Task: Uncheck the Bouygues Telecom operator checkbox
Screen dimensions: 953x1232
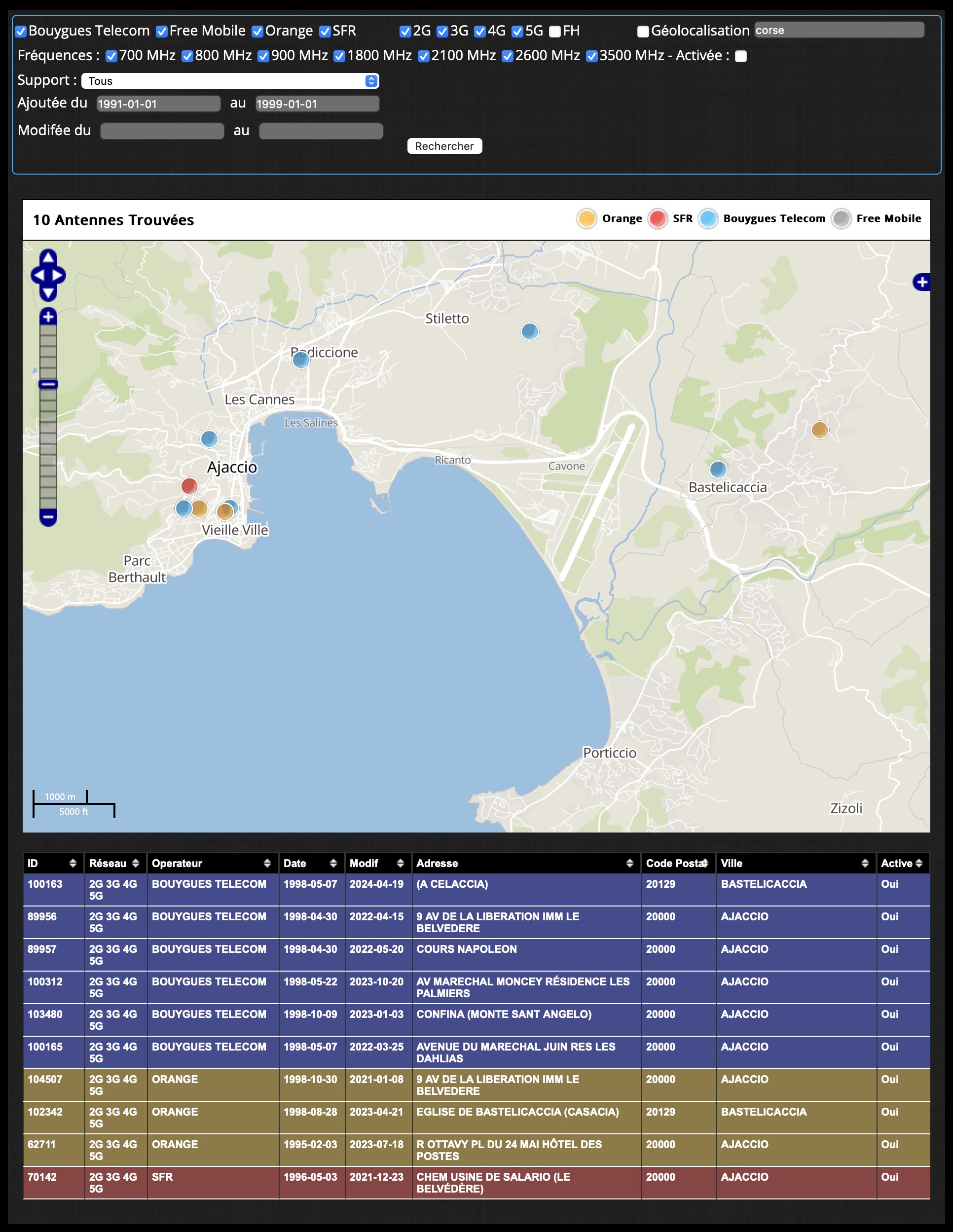Action: [x=21, y=32]
